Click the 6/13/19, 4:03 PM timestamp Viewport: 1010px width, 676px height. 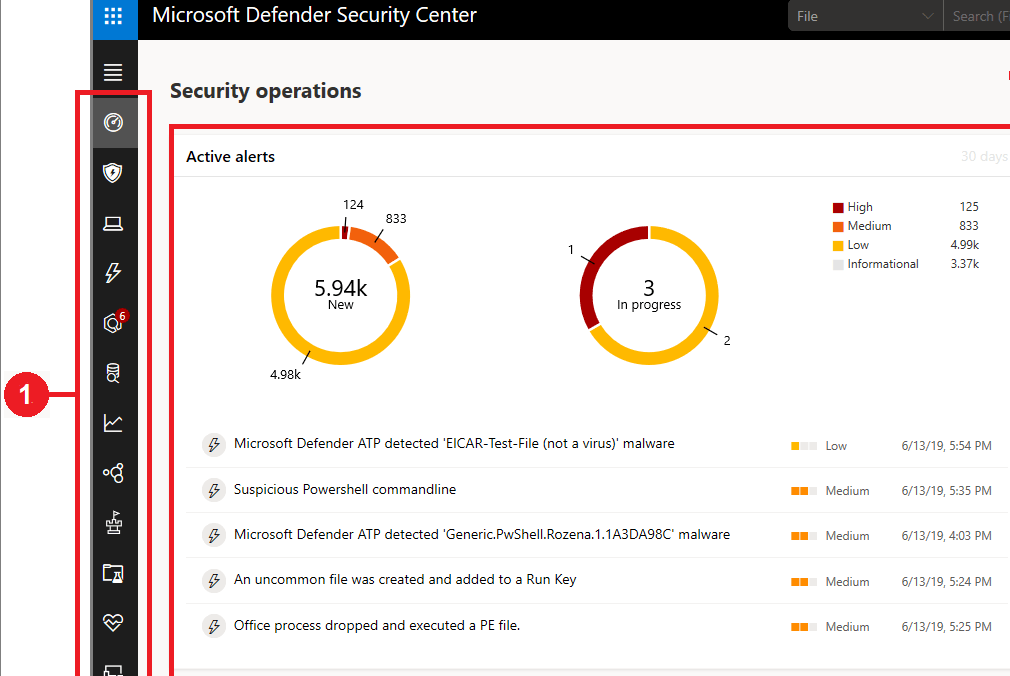pos(946,536)
